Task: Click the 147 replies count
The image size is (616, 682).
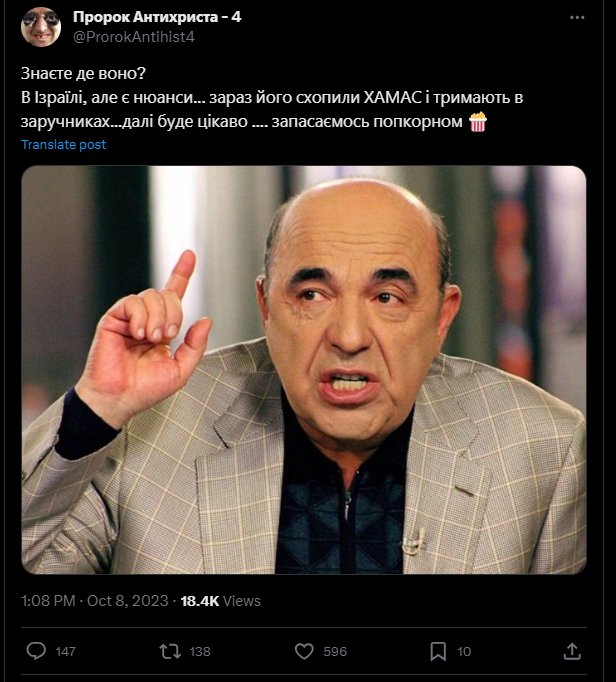Action: point(65,651)
